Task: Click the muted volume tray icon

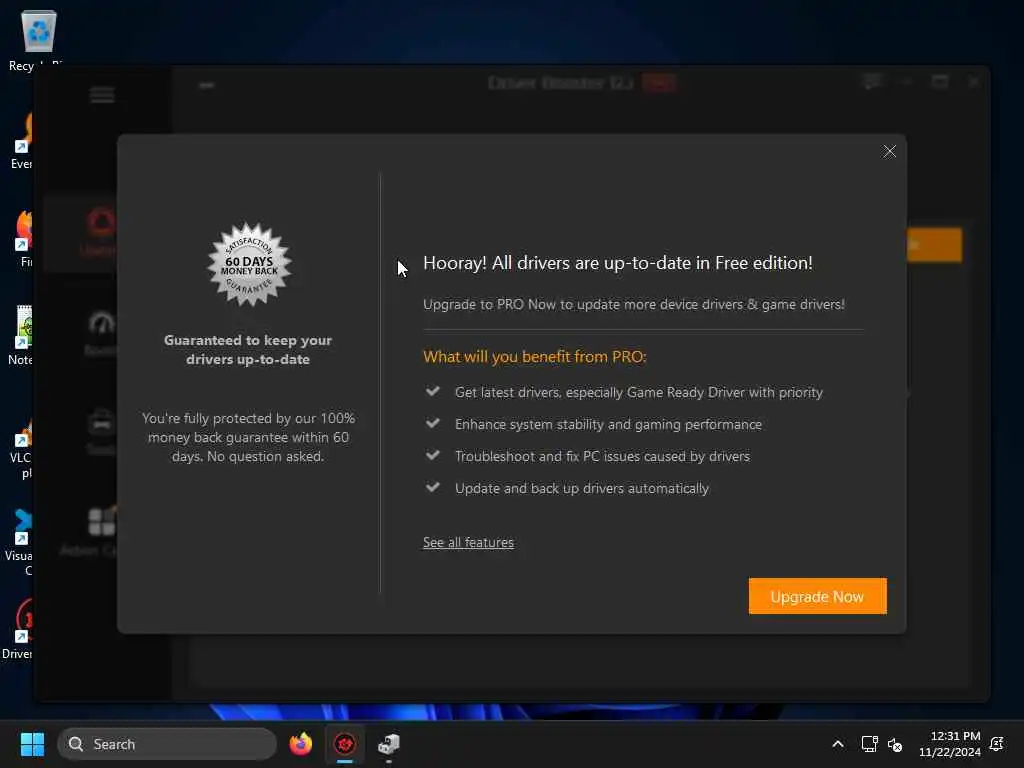Action: pyautogui.click(x=895, y=744)
